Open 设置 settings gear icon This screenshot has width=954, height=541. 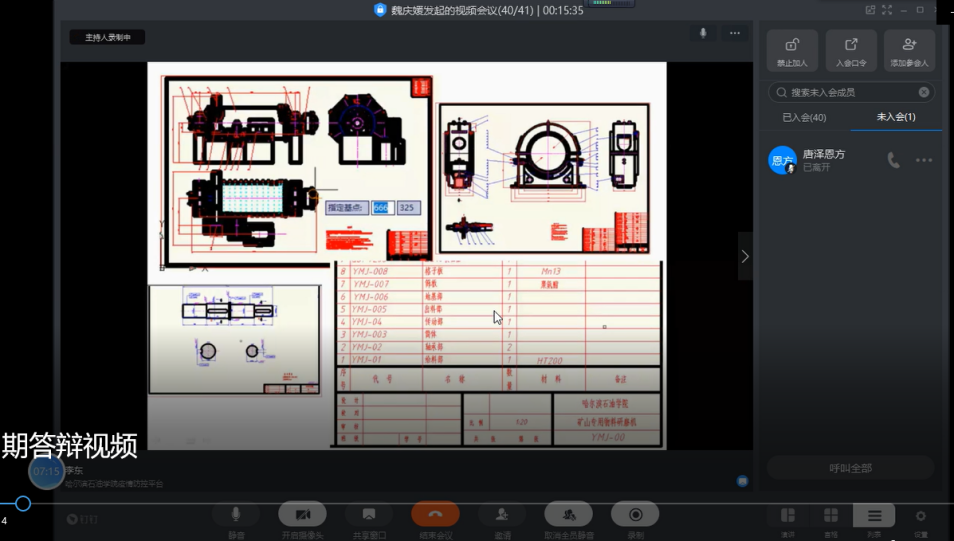(920, 516)
